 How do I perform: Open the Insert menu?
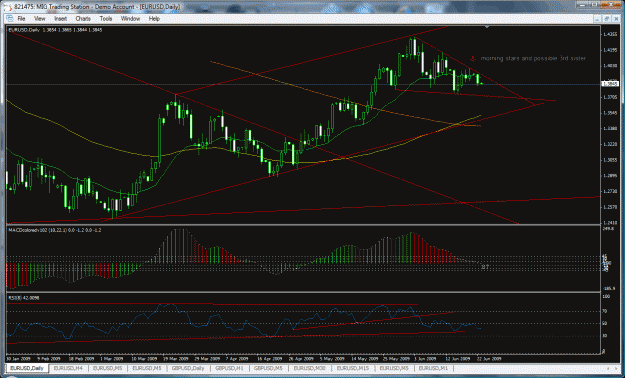(x=61, y=19)
